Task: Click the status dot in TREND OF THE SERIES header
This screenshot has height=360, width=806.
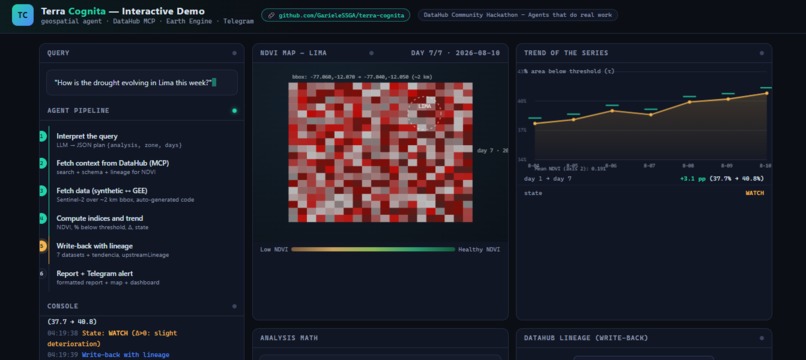Action: [x=761, y=53]
